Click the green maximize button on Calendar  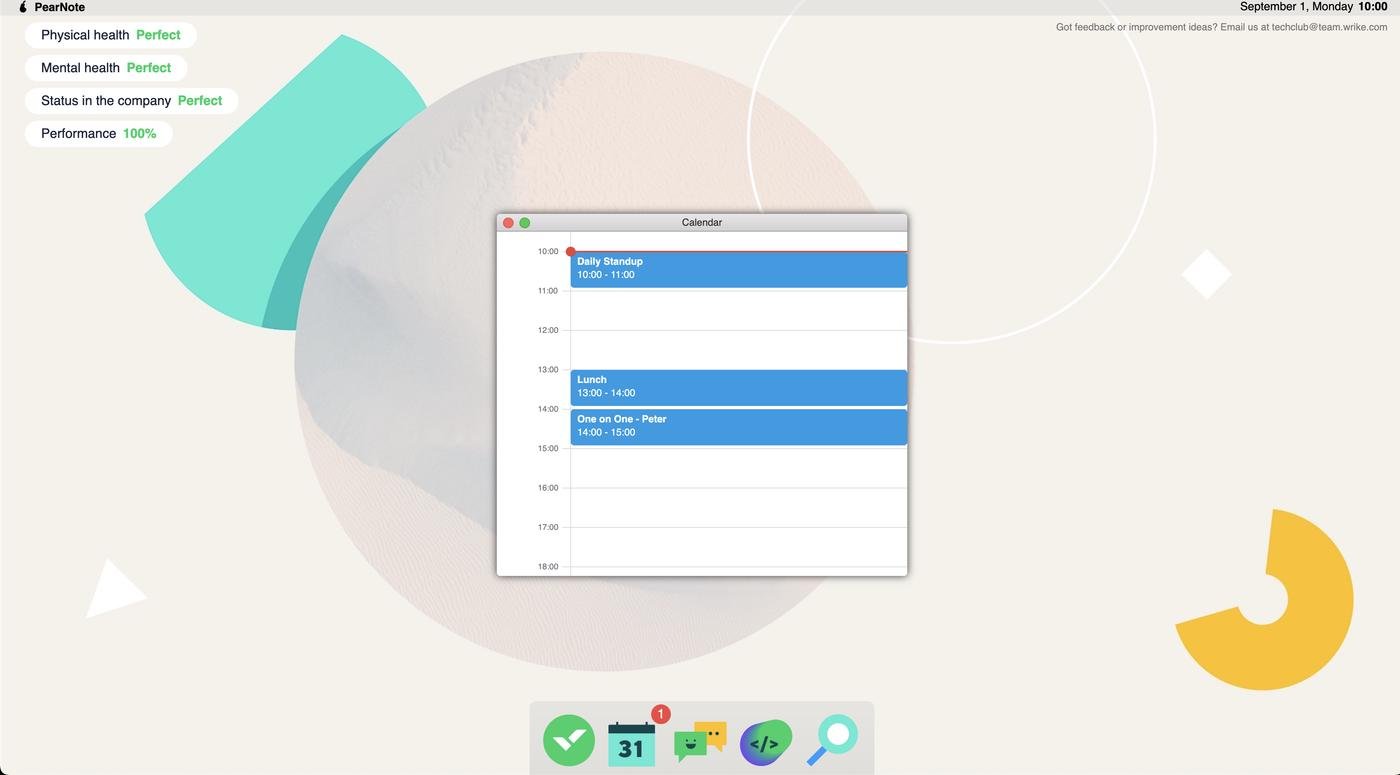(525, 223)
